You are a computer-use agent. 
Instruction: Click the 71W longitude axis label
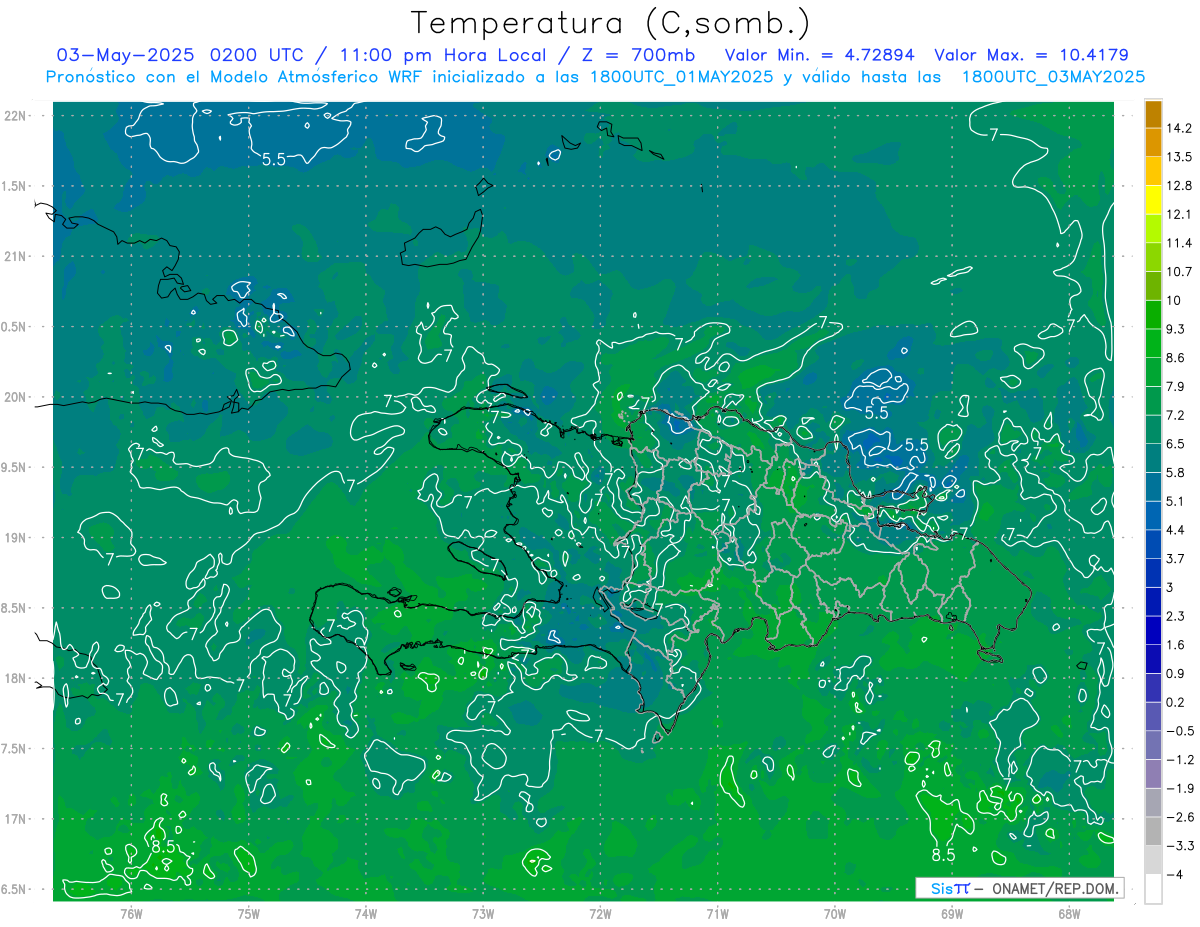tap(717, 913)
